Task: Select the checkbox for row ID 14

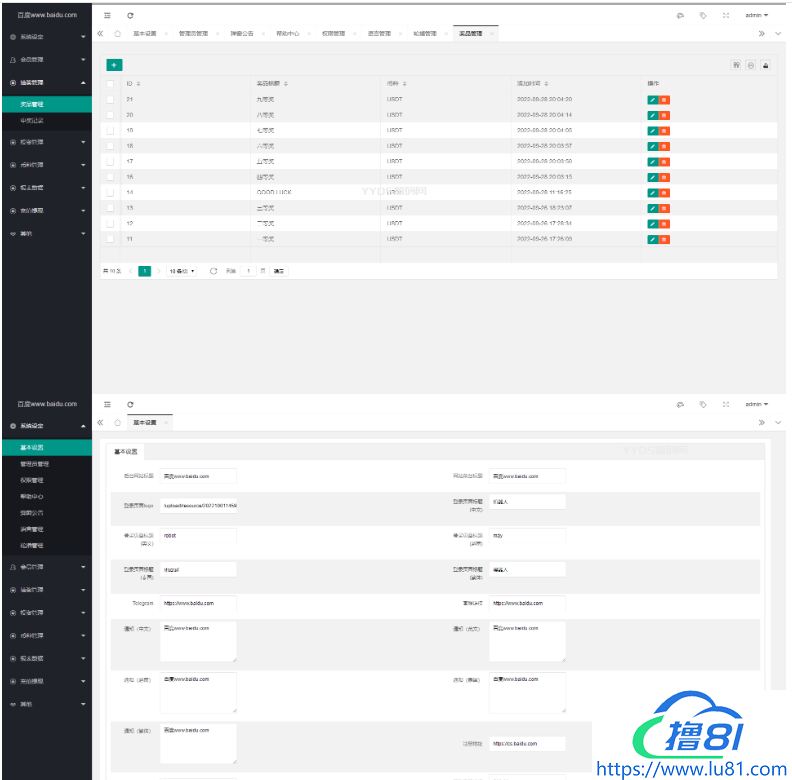Action: 110,192
